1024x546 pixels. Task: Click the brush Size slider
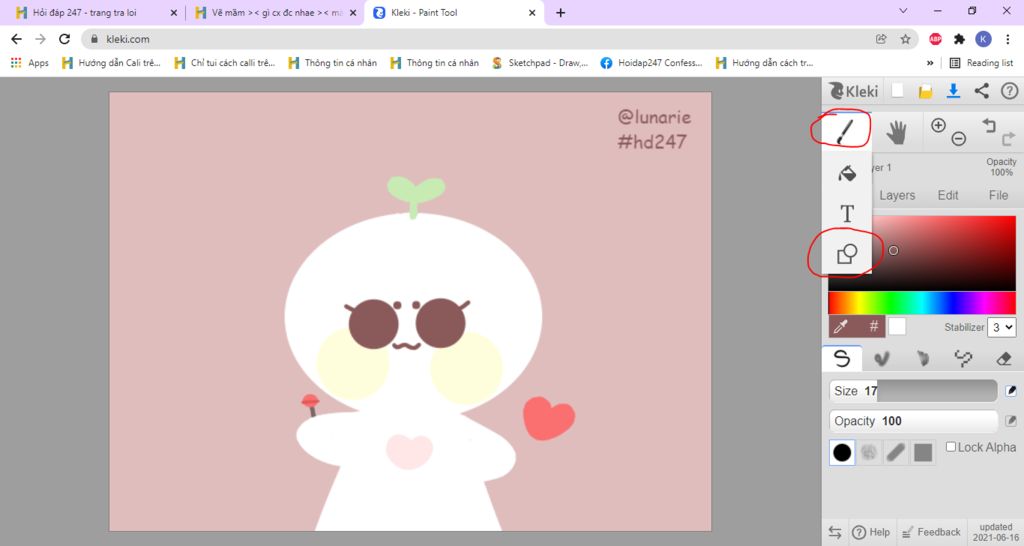[913, 391]
